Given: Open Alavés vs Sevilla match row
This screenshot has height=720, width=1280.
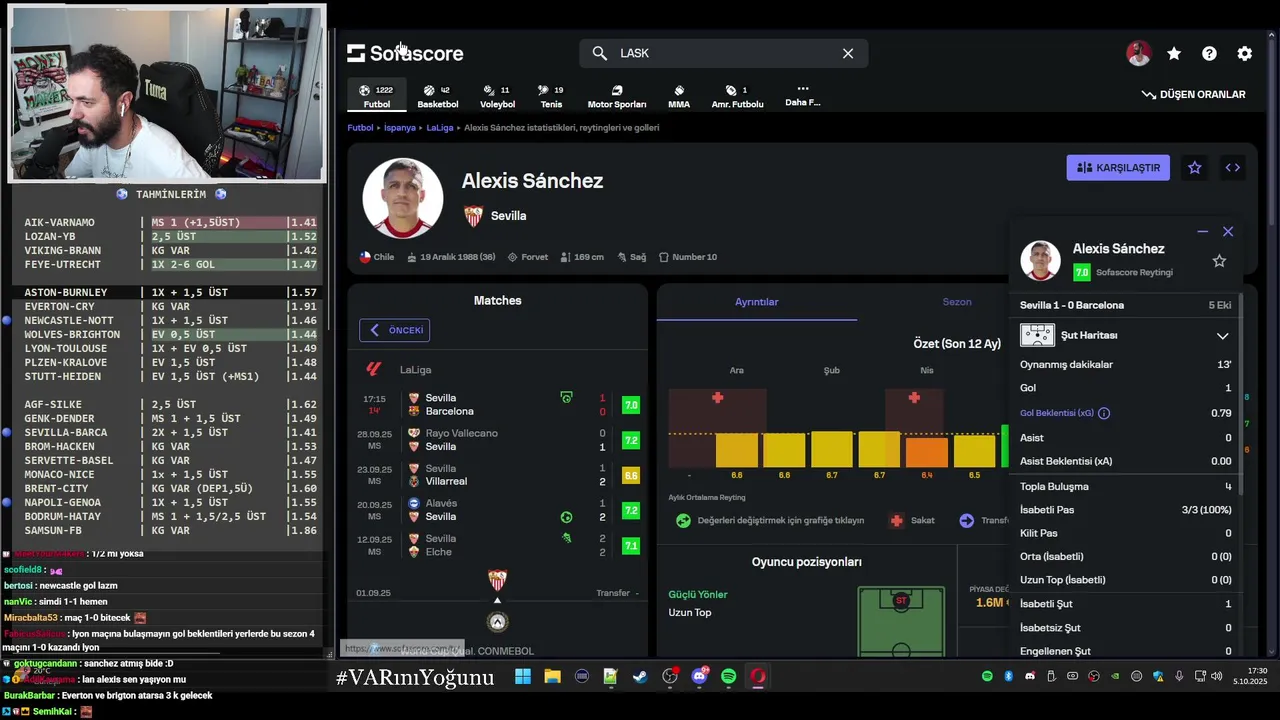Looking at the screenshot, I should (497, 510).
